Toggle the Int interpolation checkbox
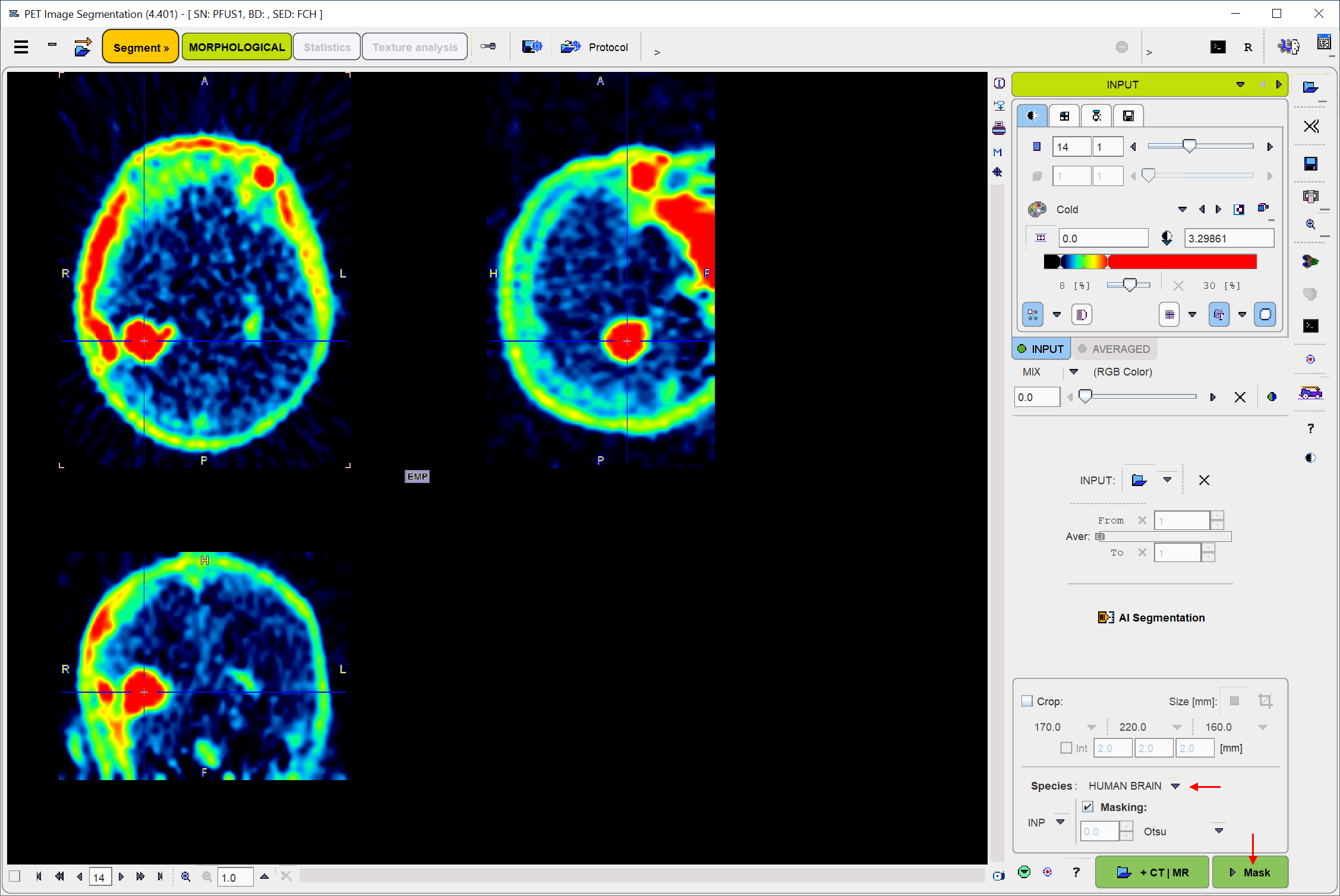 tap(1066, 748)
